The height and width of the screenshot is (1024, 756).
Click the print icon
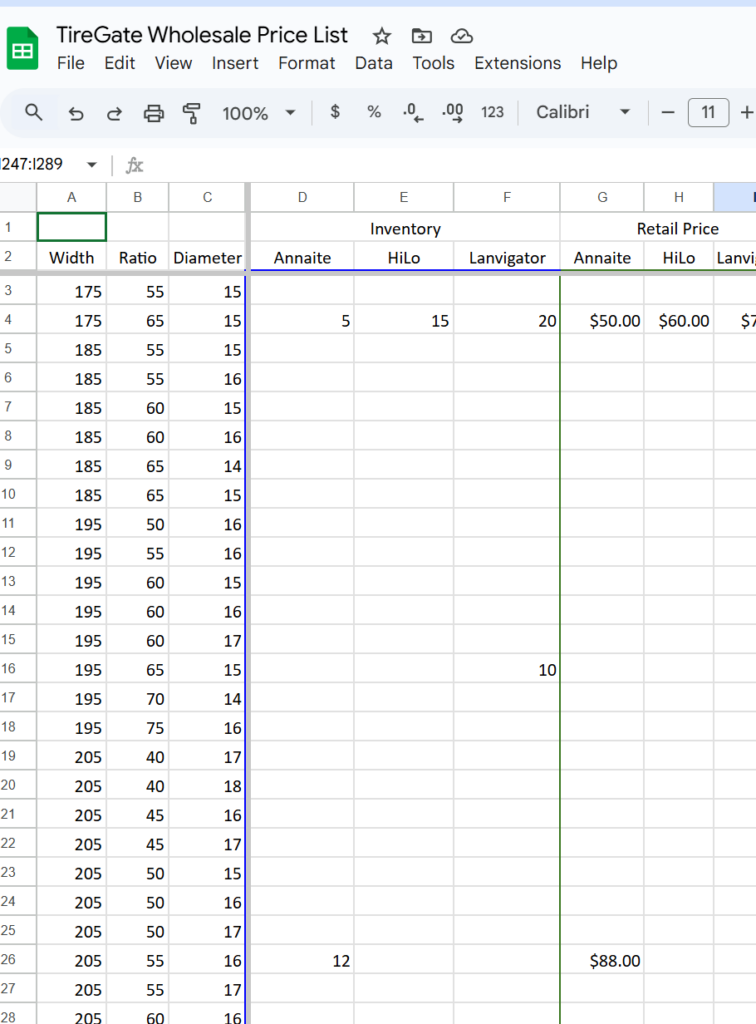(x=153, y=114)
